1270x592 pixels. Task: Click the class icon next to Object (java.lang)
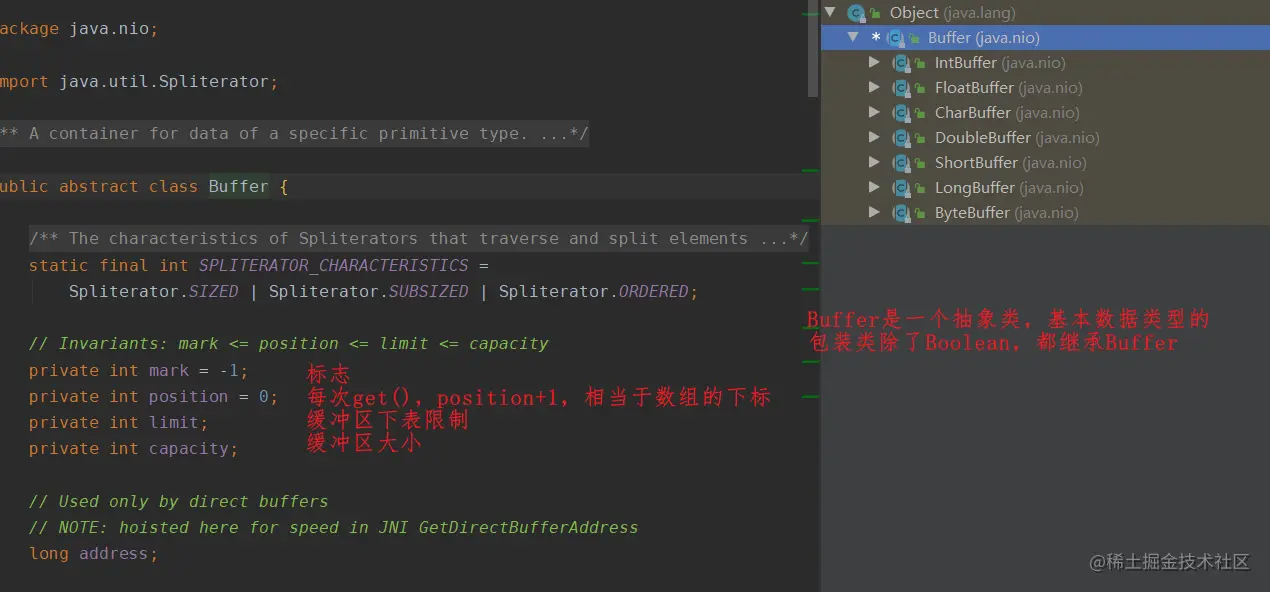click(x=855, y=13)
